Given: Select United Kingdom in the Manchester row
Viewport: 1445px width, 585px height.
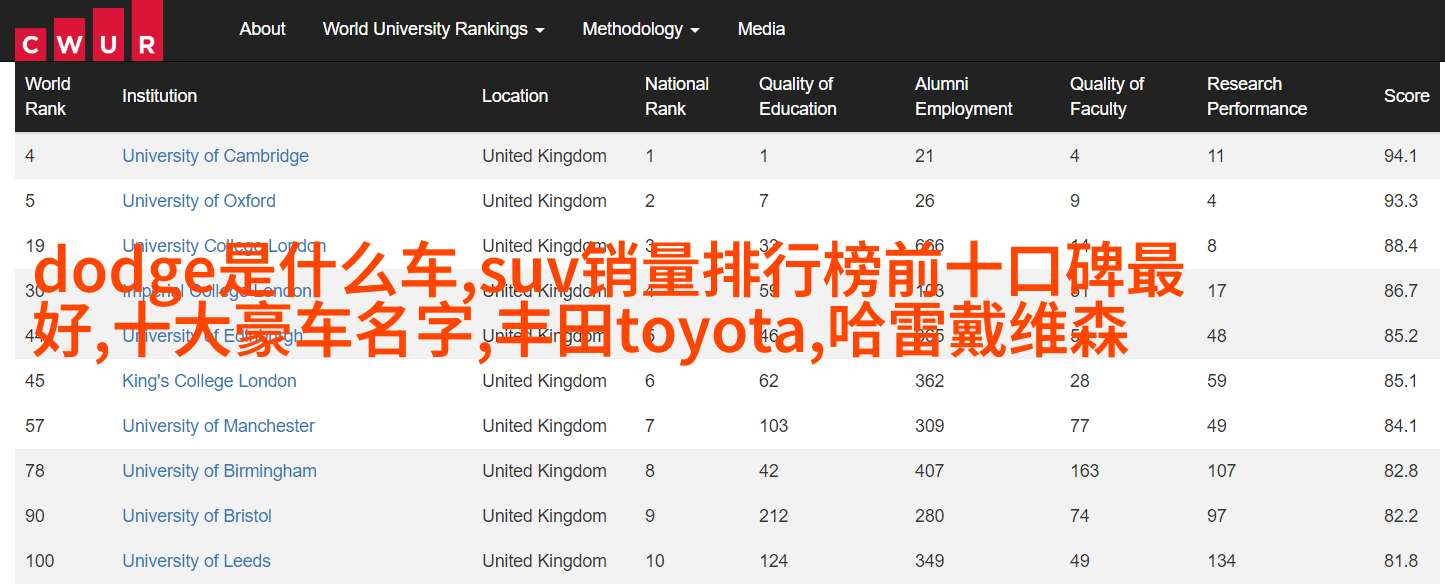Looking at the screenshot, I should 544,426.
